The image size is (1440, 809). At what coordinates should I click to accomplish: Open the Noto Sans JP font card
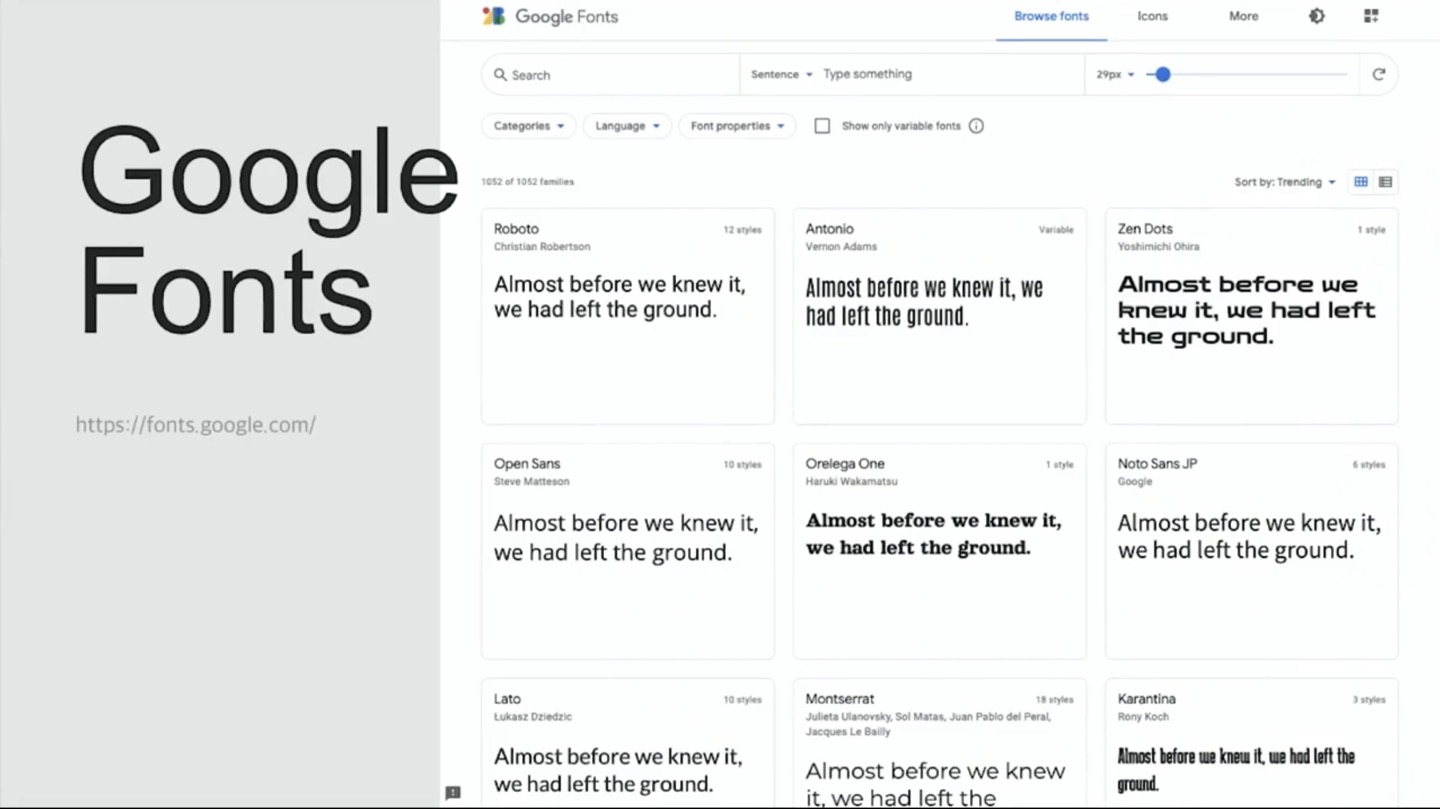click(1251, 551)
